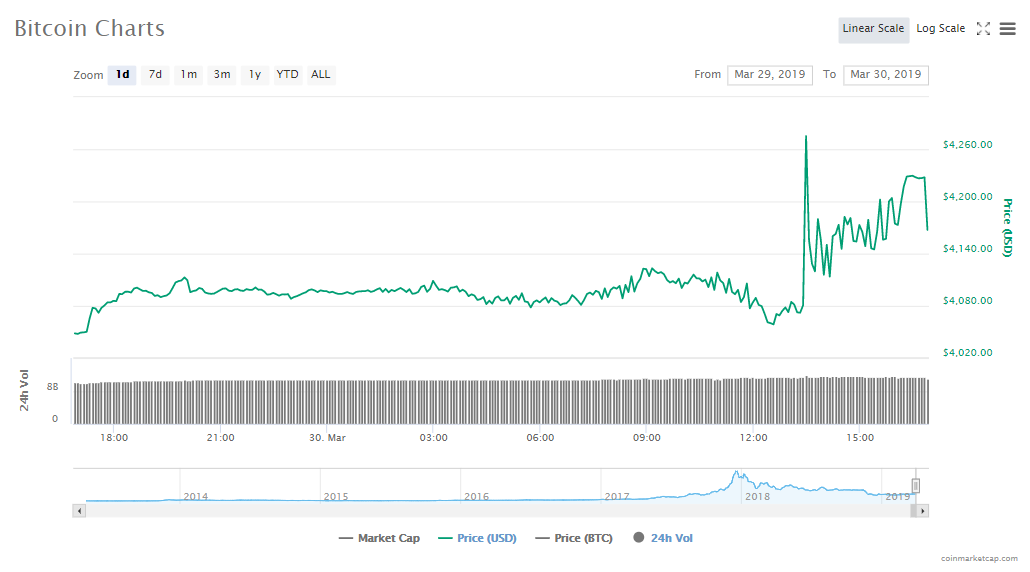This screenshot has height=572, width=1030.
Task: Click the navigator range handle near 2019
Action: click(x=915, y=486)
